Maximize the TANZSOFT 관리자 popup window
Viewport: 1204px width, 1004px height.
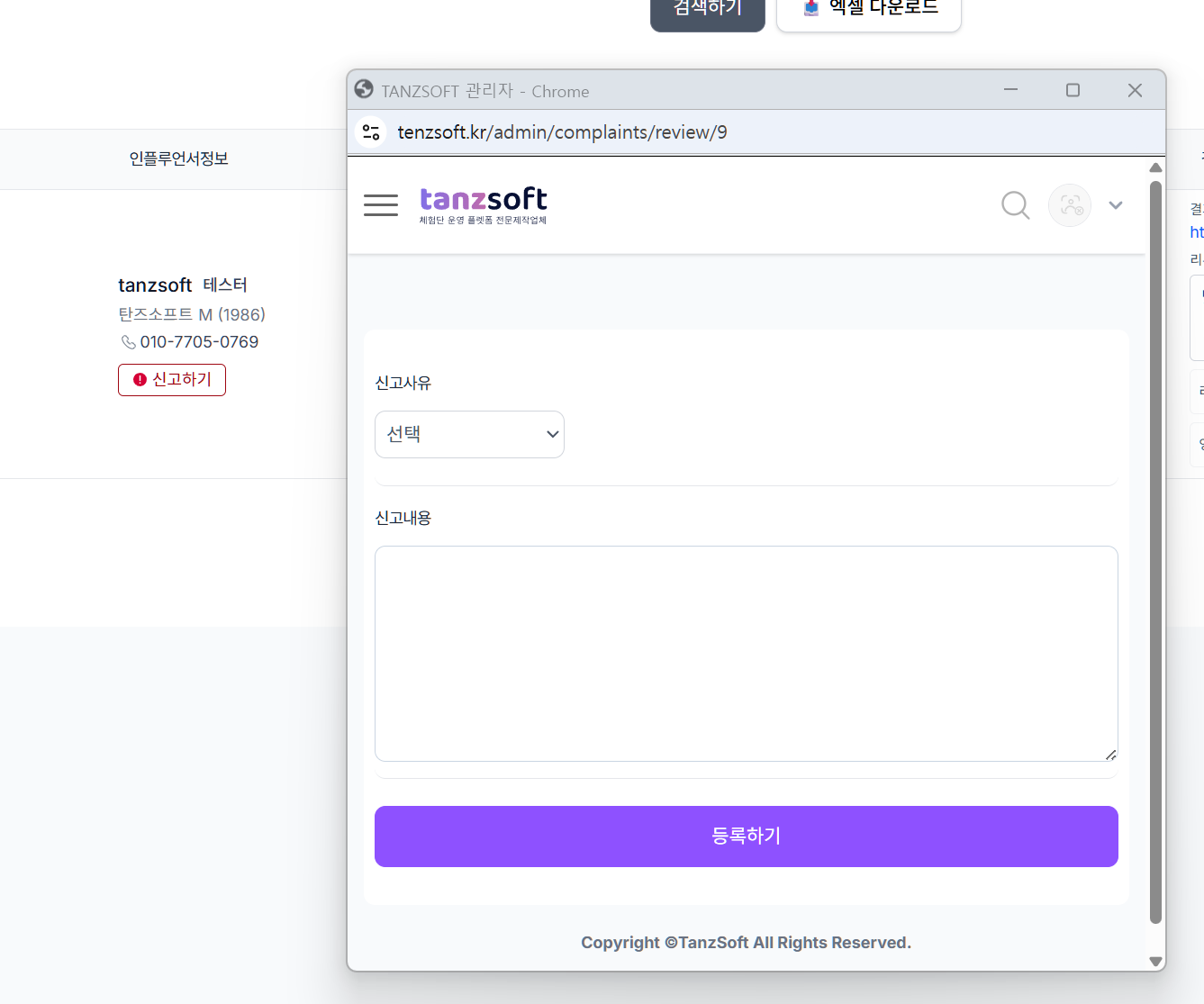pyautogui.click(x=1073, y=90)
